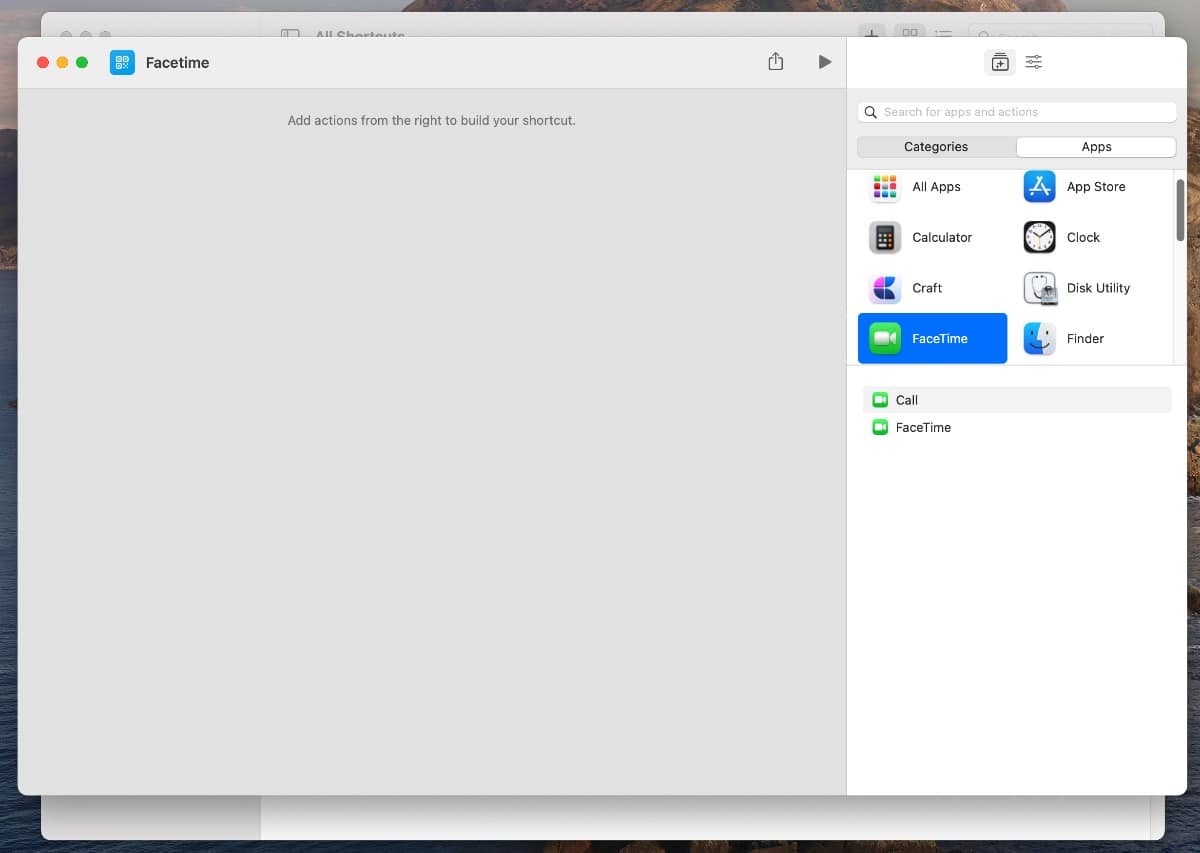The width and height of the screenshot is (1200, 853).
Task: Open the Shortcut Details settings panel
Action: pos(1034,62)
